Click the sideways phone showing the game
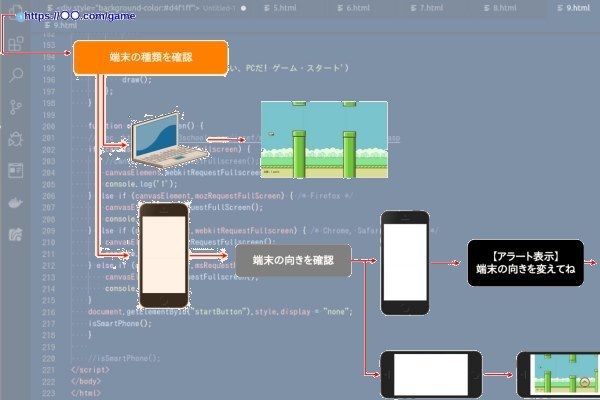The height and width of the screenshot is (400, 600). [x=559, y=374]
